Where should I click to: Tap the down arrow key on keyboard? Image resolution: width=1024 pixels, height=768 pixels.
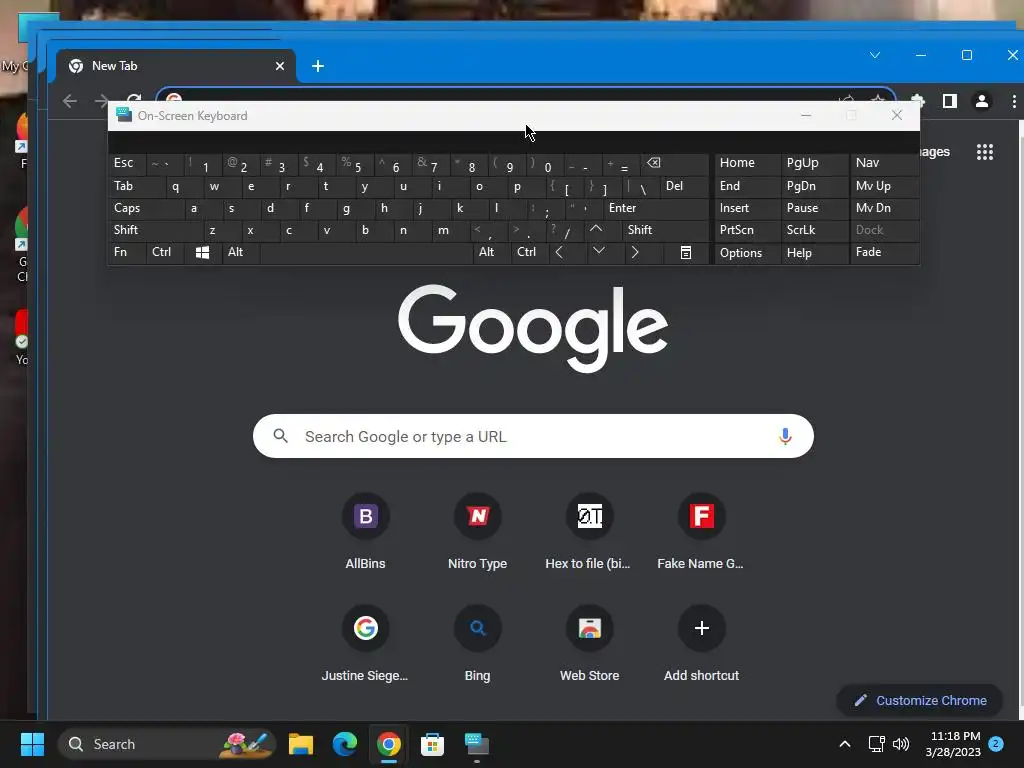[x=599, y=252]
